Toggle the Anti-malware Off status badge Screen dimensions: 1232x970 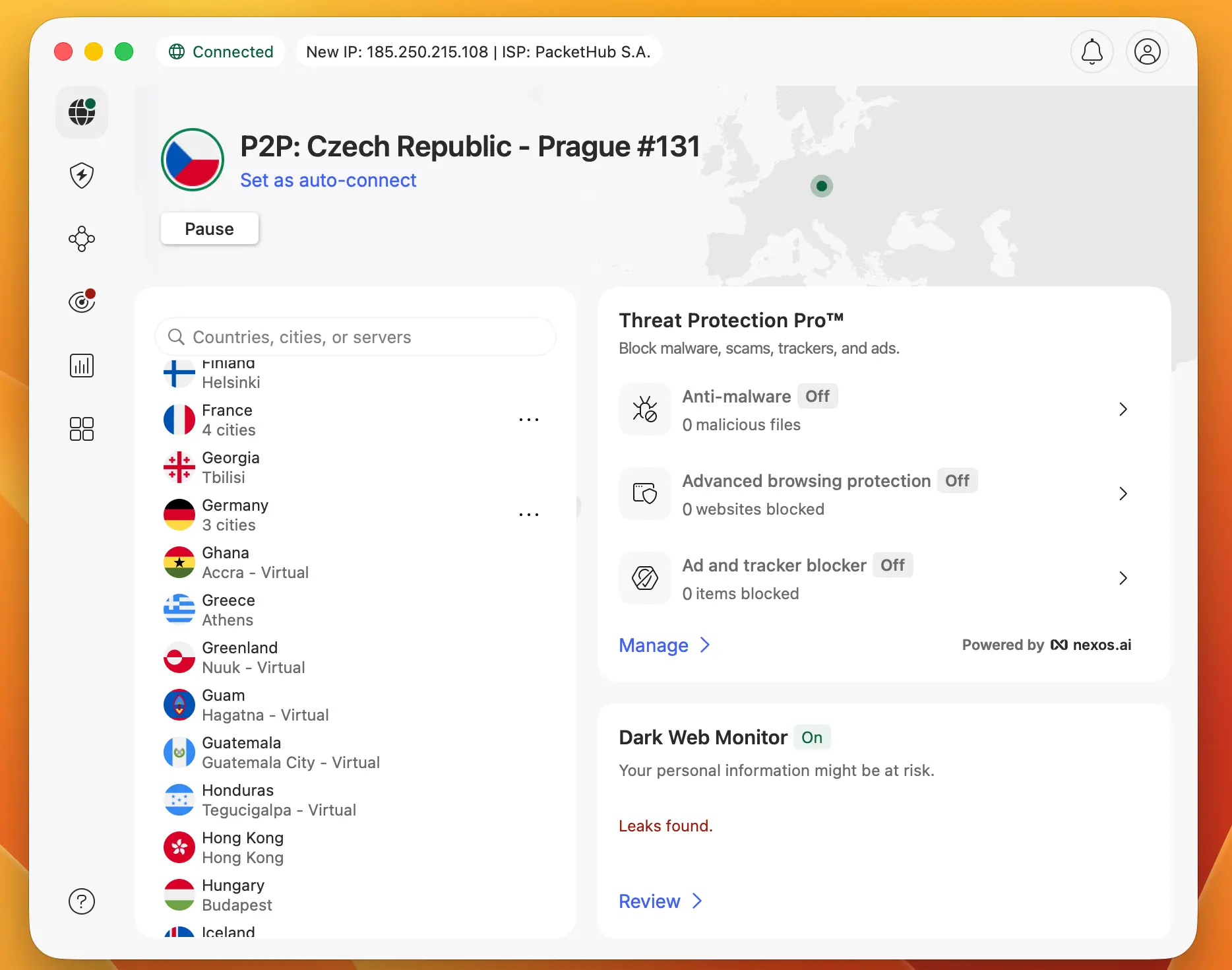point(817,397)
